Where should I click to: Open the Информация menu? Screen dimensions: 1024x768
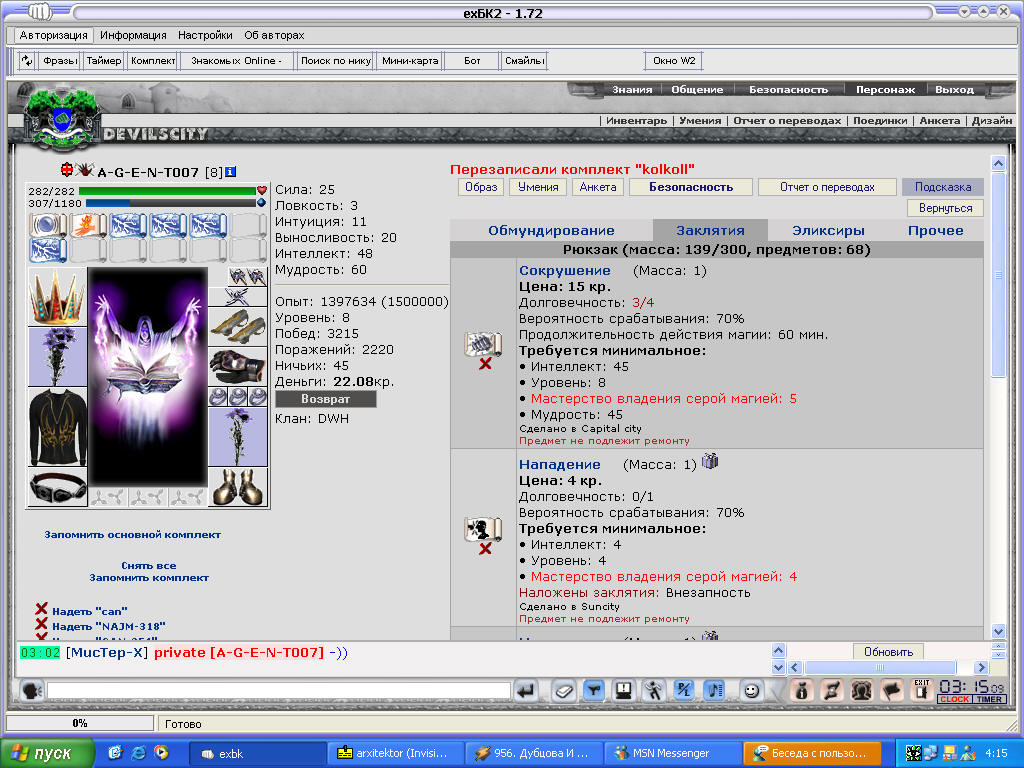tap(133, 35)
